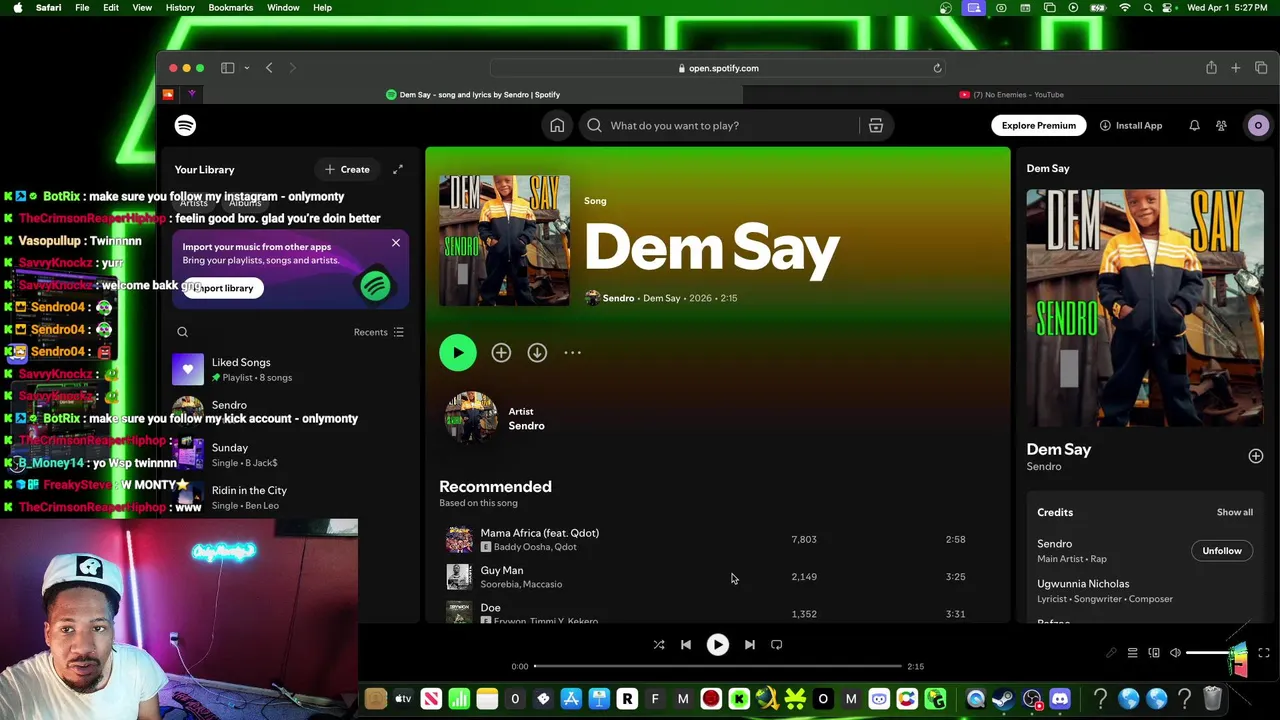Open Discord from the dock

(1060, 699)
